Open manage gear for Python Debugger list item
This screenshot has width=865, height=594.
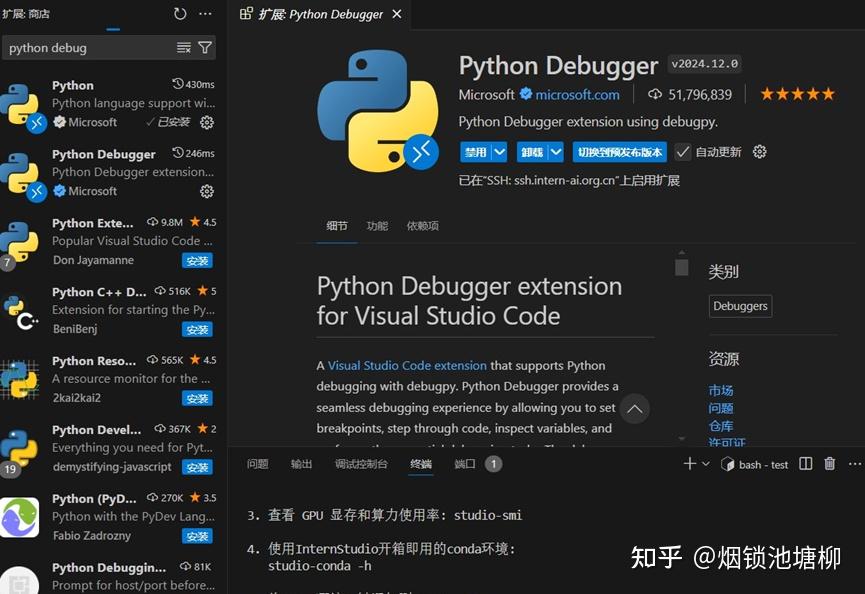[x=207, y=191]
